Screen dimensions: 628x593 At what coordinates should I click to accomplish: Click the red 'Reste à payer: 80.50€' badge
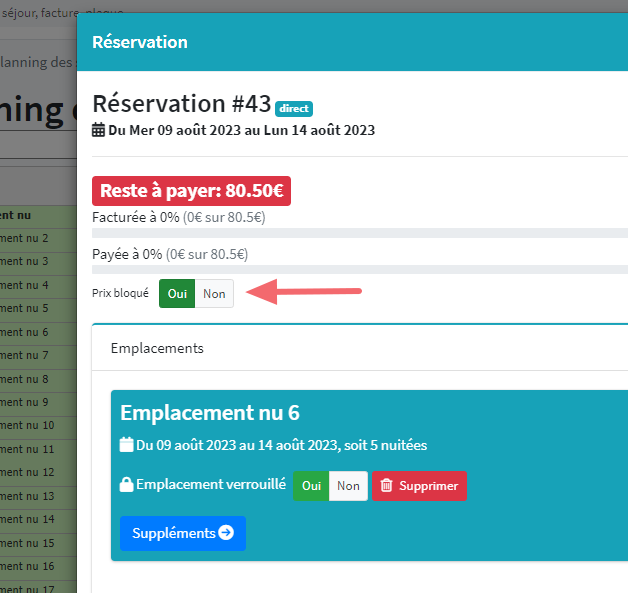(191, 191)
